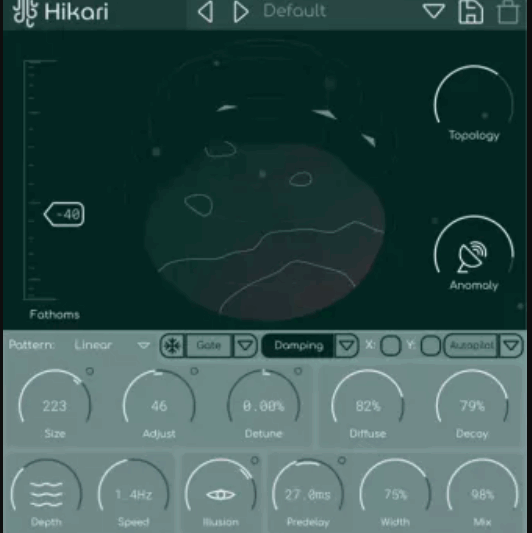Image resolution: width=532 pixels, height=533 pixels.
Task: Toggle the small circle beside Size knob
Action: coord(90,371)
